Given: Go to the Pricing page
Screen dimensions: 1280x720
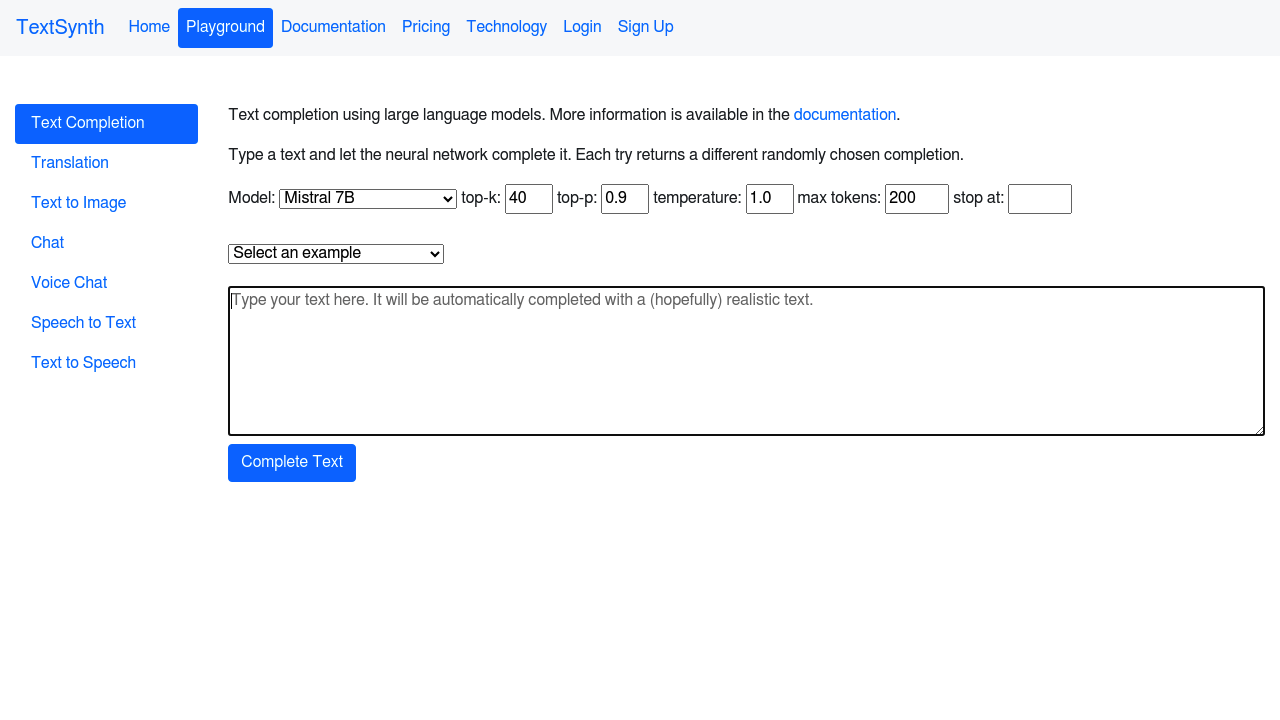Looking at the screenshot, I should click(x=426, y=27).
